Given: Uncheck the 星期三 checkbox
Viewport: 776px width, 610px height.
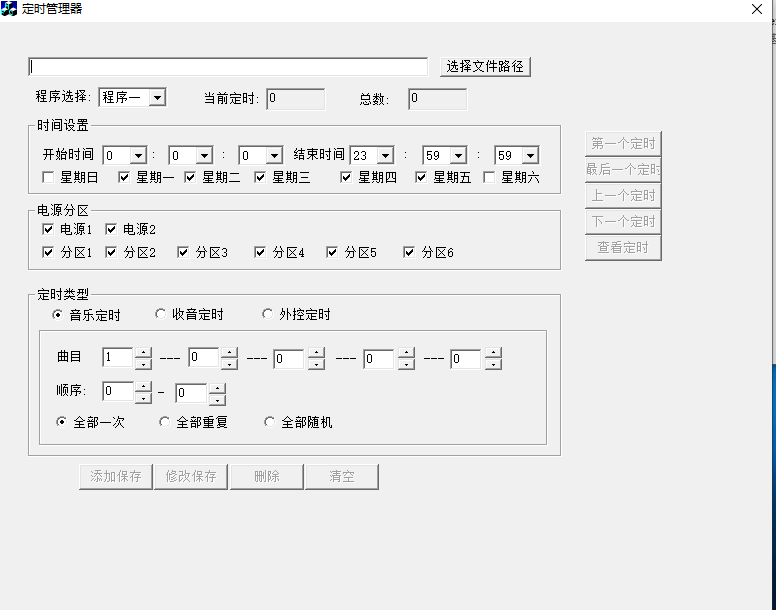Looking at the screenshot, I should pyautogui.click(x=260, y=177).
